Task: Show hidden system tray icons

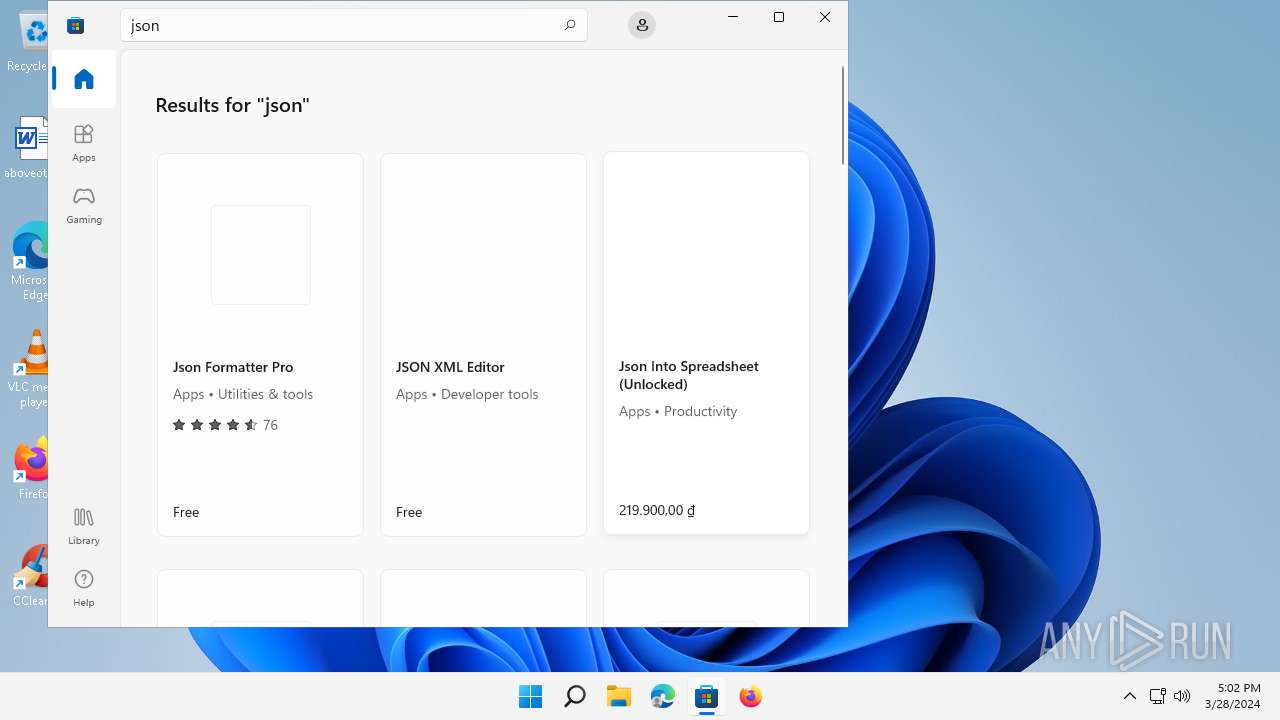Action: [1130, 696]
